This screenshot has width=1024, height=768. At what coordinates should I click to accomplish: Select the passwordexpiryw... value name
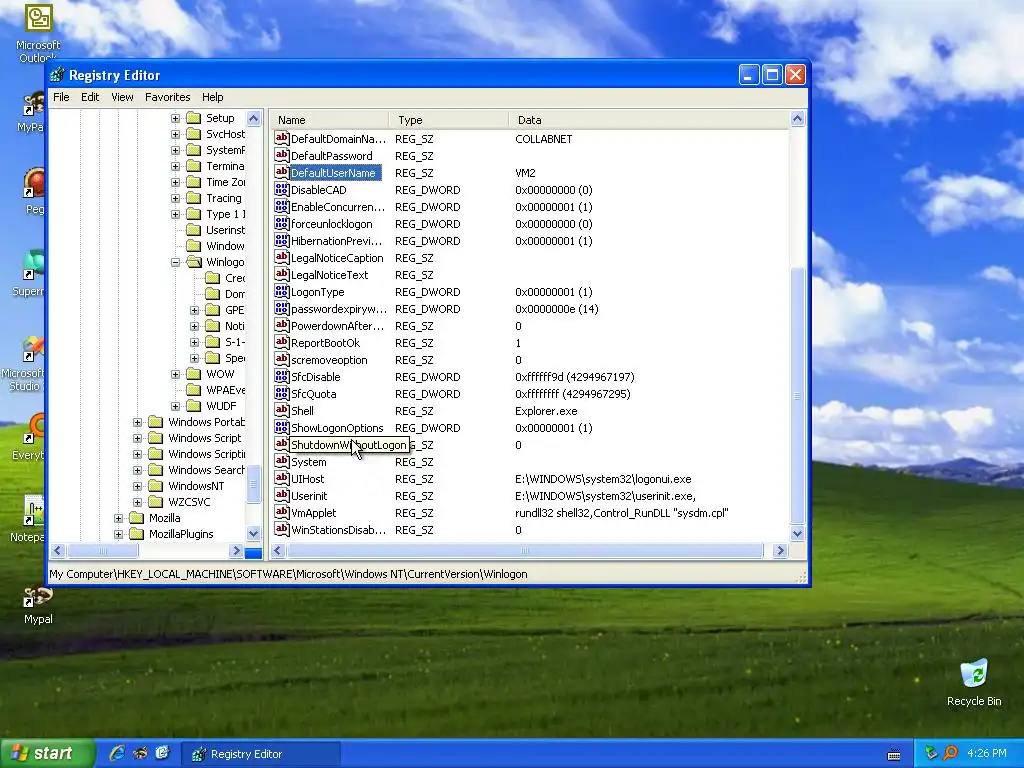tap(338, 309)
